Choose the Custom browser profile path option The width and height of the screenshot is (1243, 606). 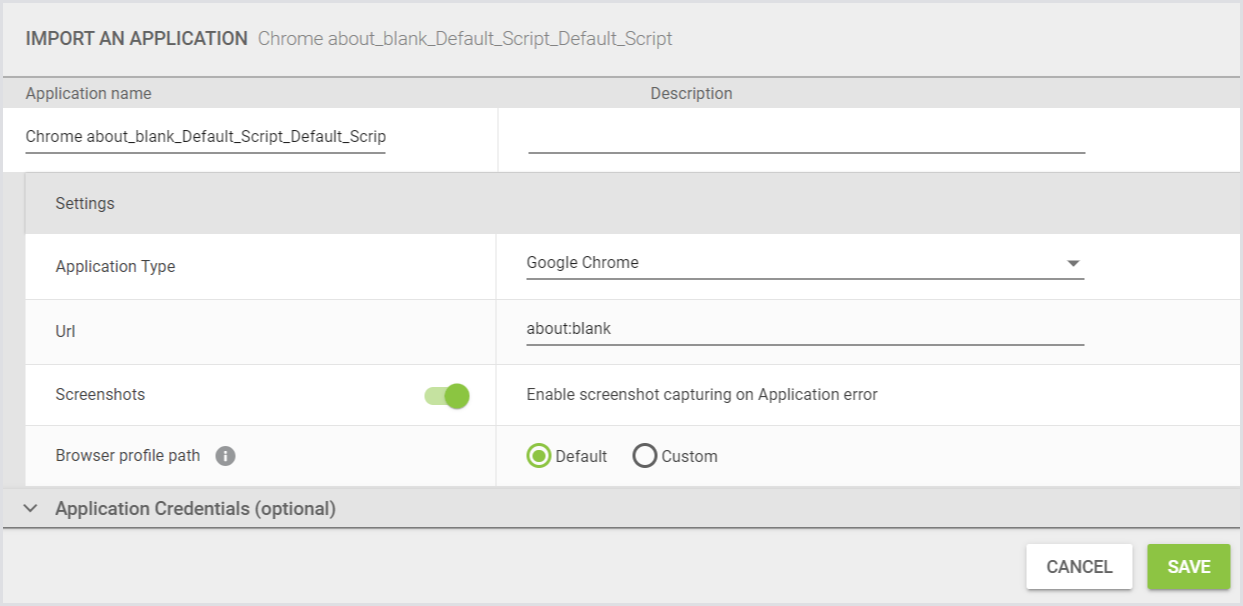(x=647, y=456)
